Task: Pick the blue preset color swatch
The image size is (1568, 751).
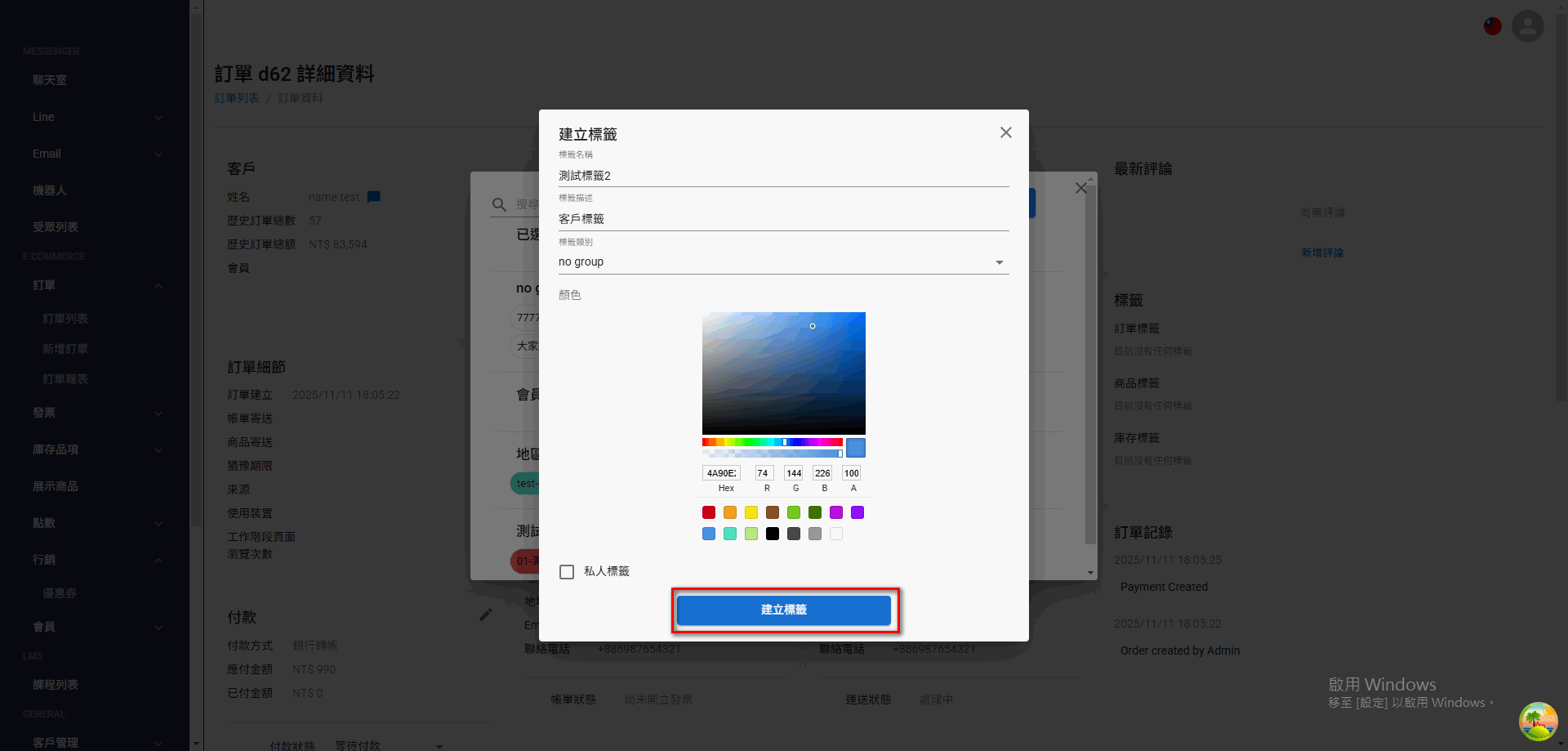Action: pos(709,534)
